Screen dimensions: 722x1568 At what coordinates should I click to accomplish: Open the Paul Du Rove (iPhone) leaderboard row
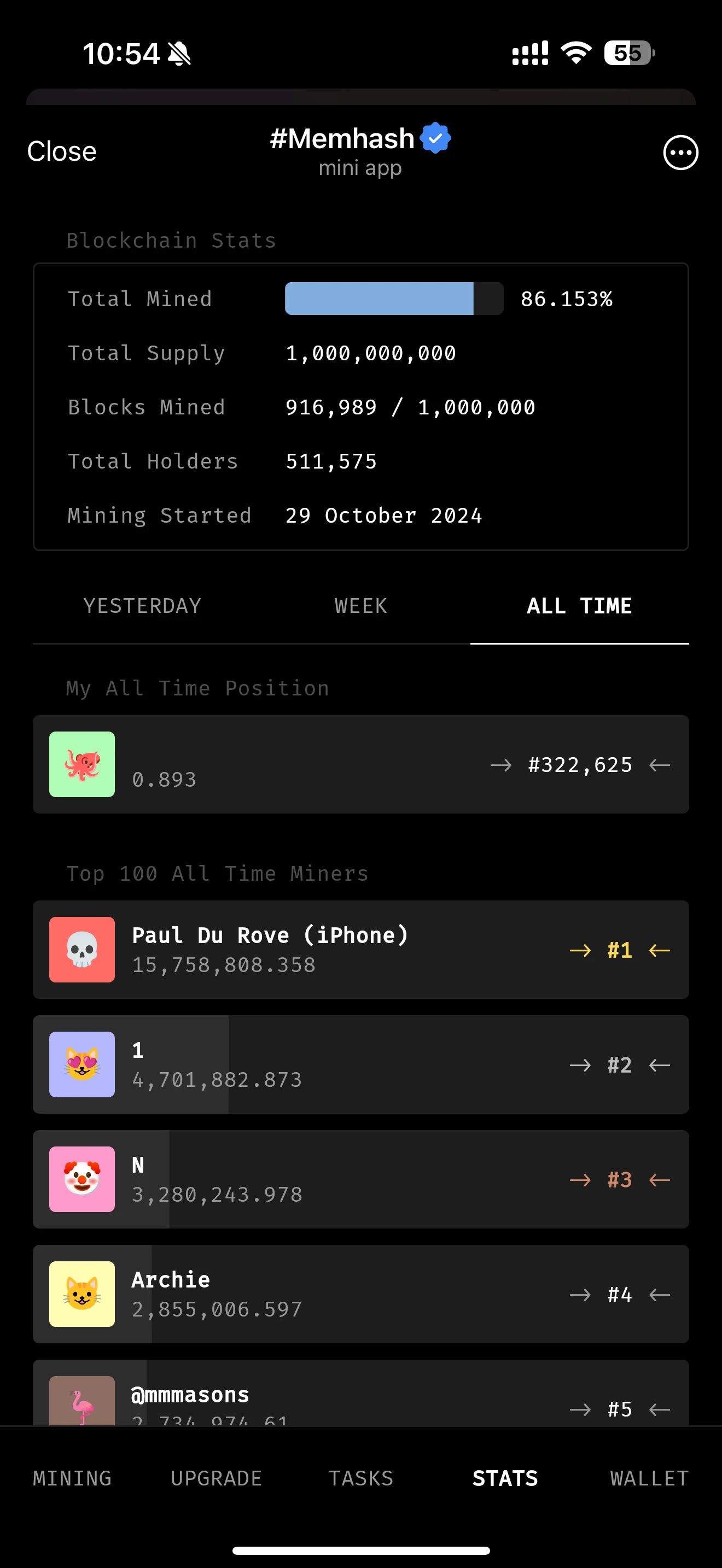pos(361,949)
